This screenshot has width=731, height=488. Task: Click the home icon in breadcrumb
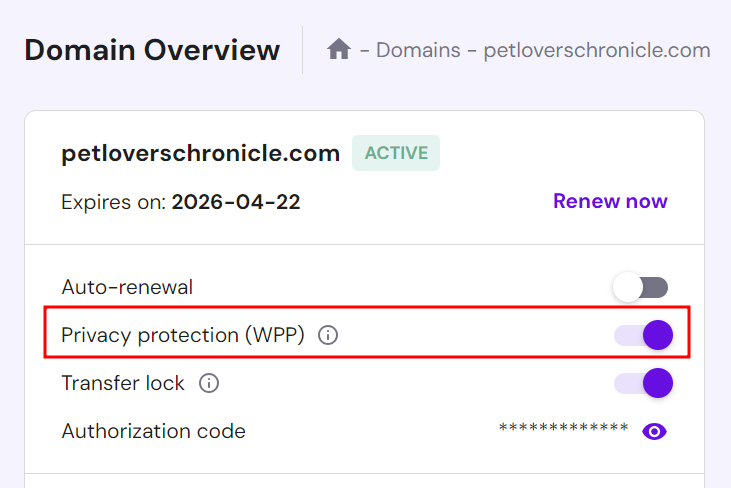click(339, 49)
